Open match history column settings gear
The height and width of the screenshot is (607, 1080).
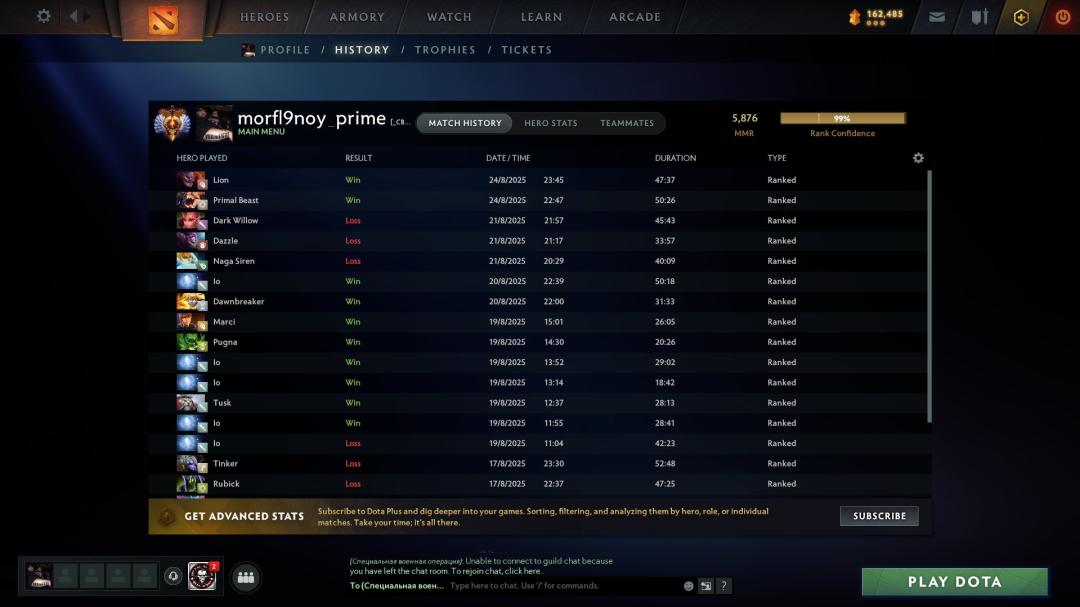918,158
